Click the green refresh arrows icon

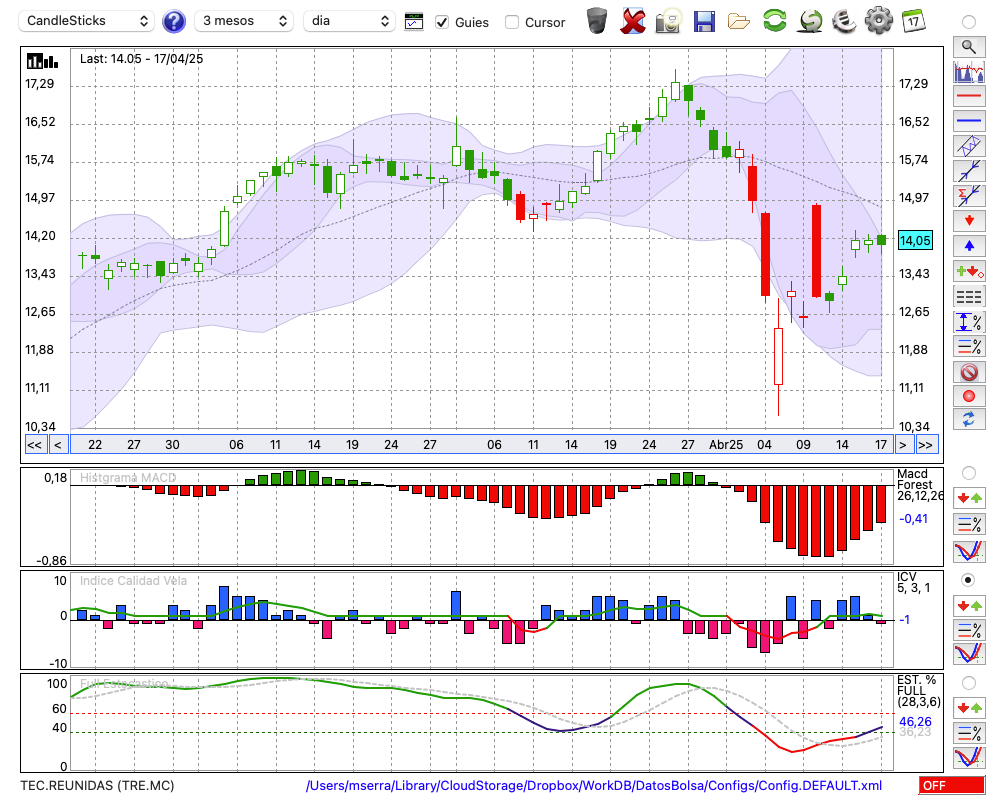tap(774, 20)
